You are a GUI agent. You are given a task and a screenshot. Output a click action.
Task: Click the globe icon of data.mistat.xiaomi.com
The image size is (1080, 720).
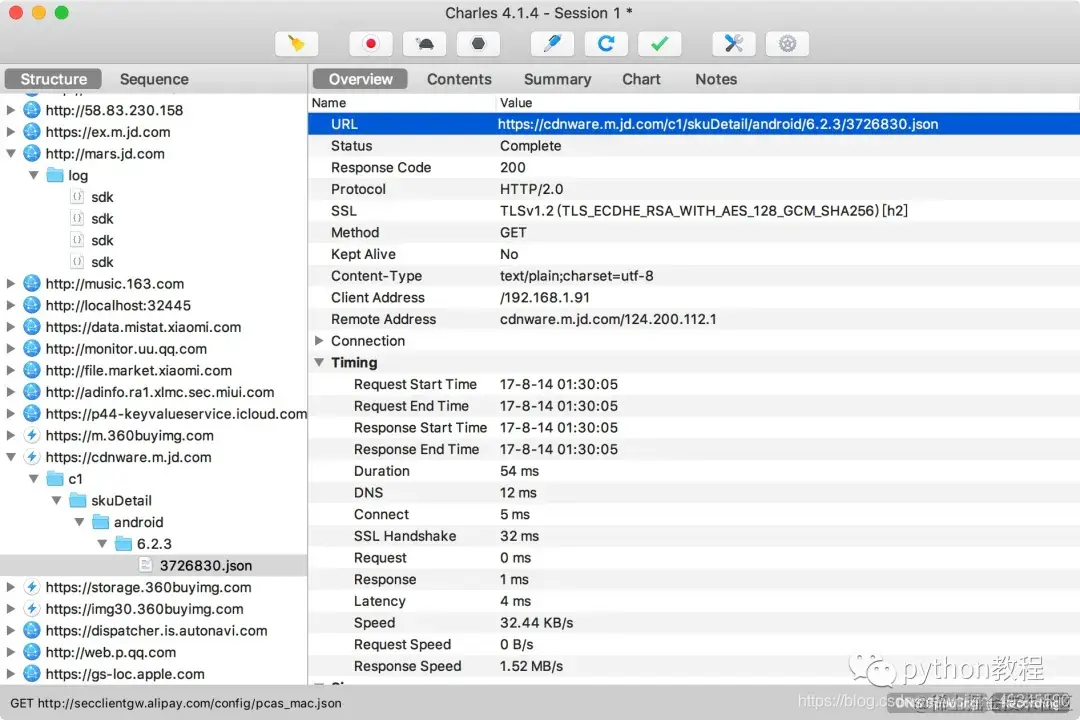click(32, 327)
